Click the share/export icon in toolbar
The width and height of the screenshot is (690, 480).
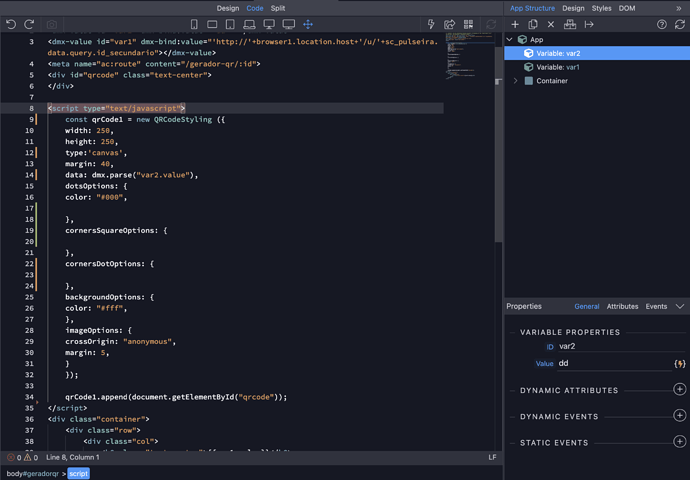(x=449, y=24)
